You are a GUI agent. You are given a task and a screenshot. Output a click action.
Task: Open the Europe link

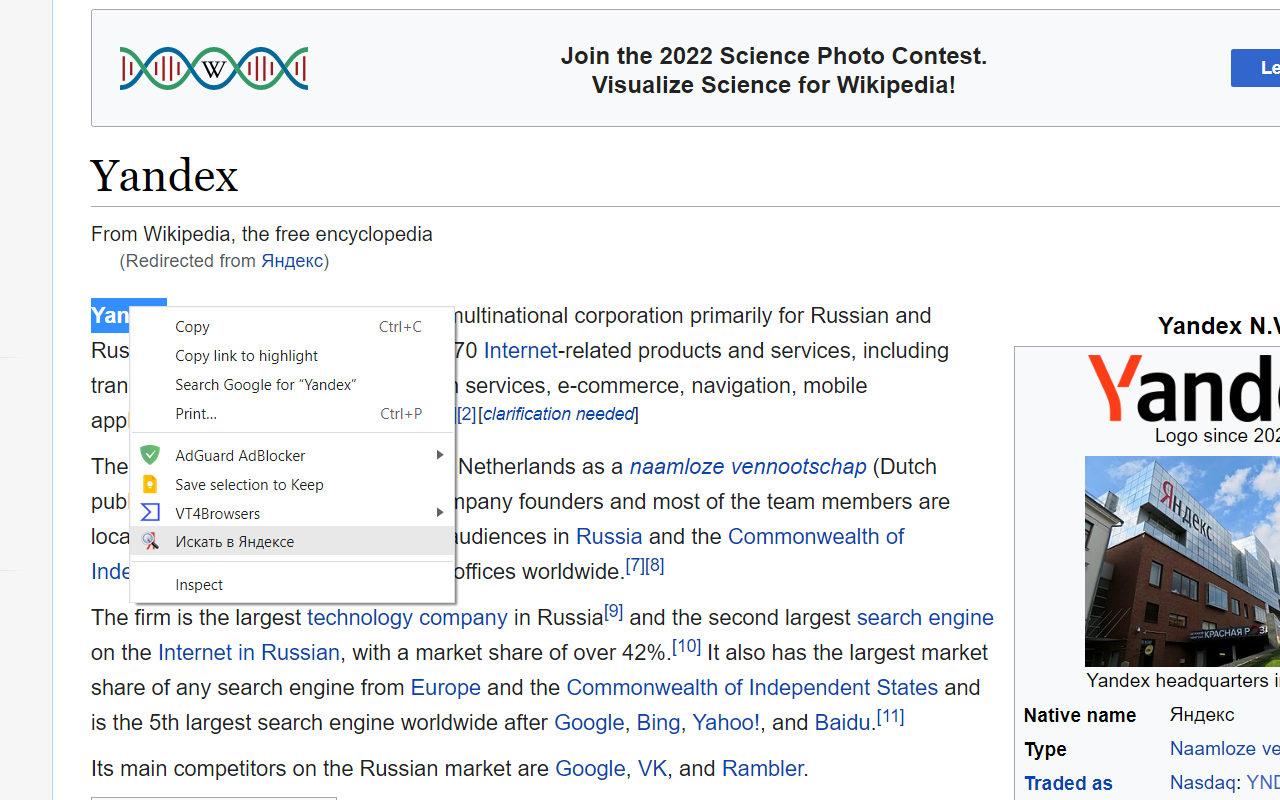click(x=446, y=688)
